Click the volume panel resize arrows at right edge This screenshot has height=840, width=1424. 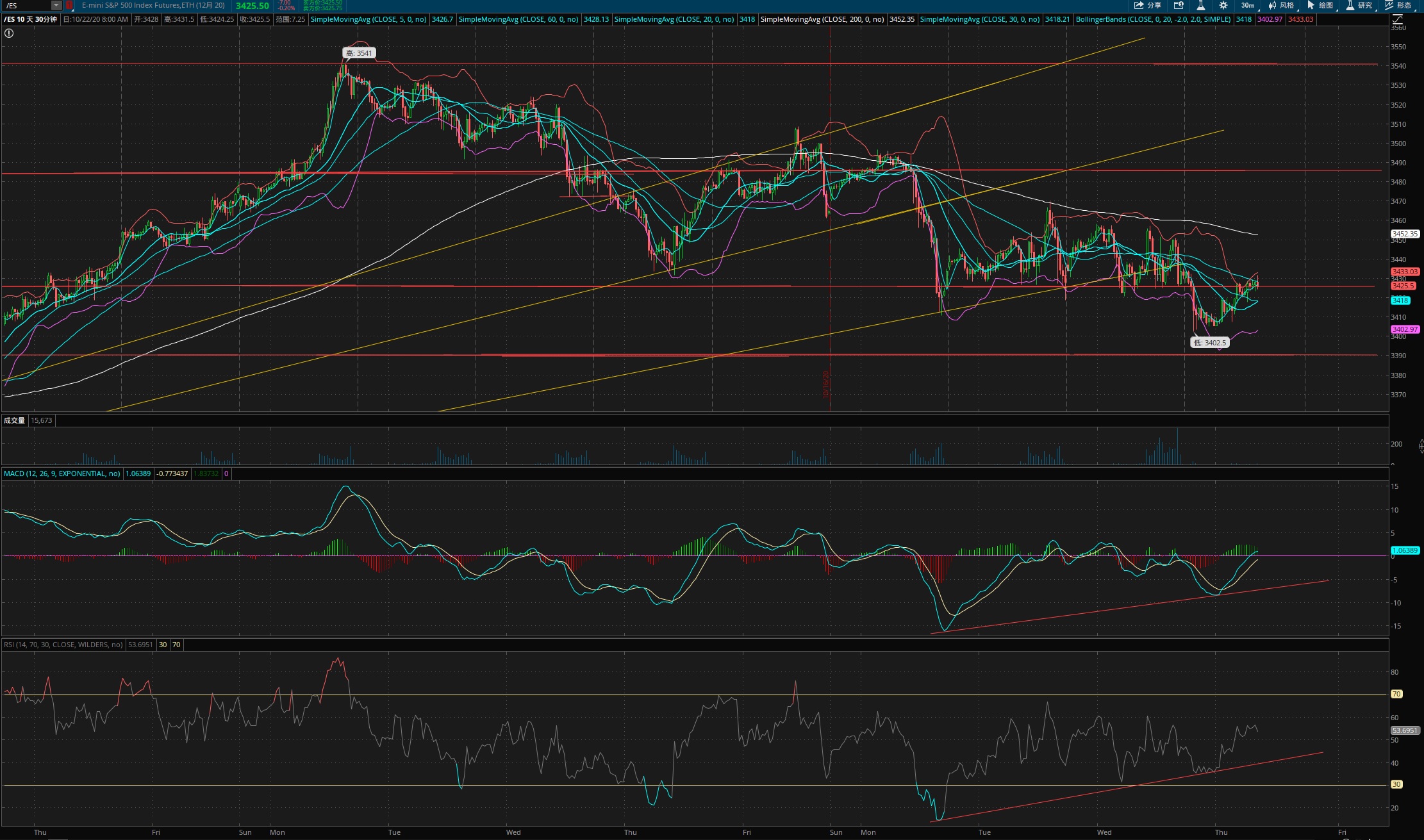pos(1421,445)
